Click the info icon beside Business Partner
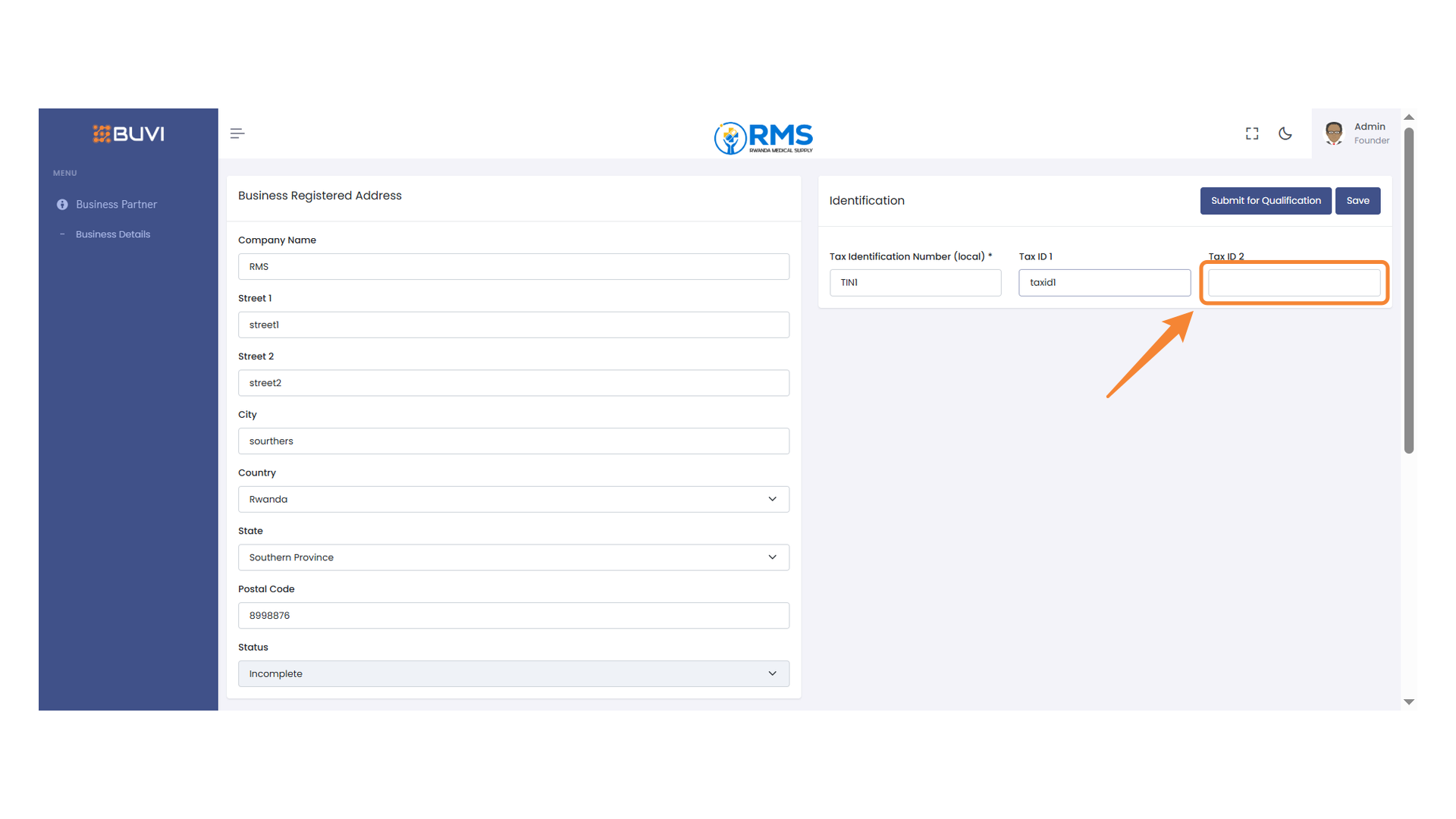Viewport: 1456px width, 819px height. 62,204
